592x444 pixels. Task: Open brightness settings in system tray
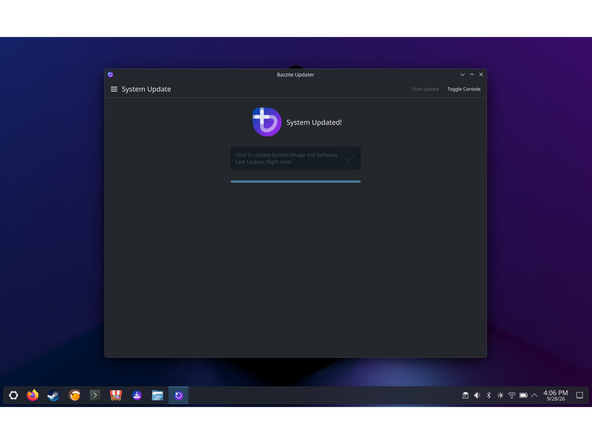coord(500,395)
